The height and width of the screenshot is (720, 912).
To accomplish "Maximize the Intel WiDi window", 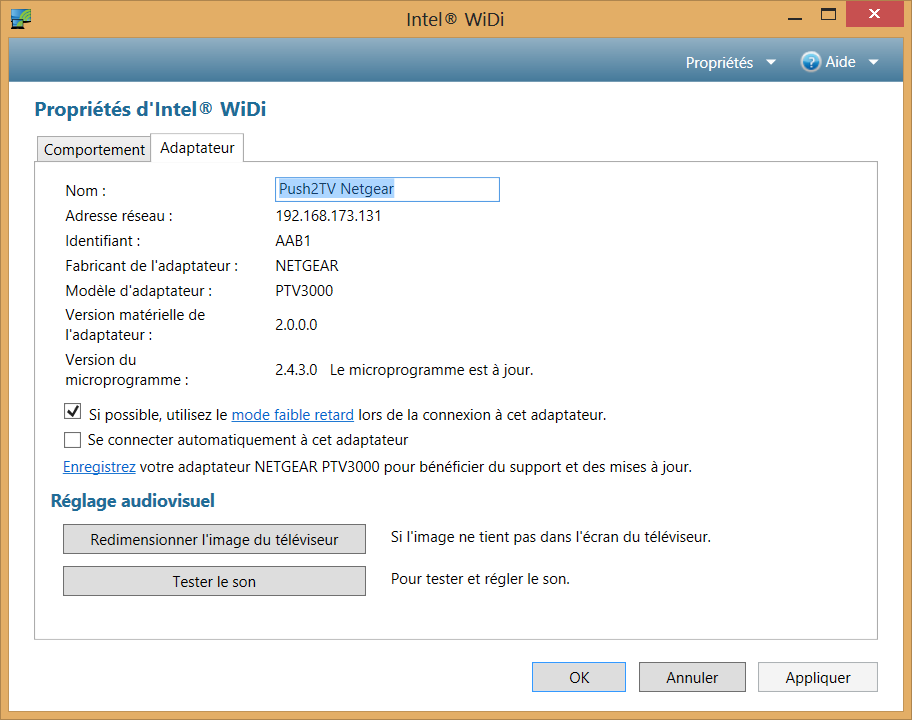I will point(828,15).
